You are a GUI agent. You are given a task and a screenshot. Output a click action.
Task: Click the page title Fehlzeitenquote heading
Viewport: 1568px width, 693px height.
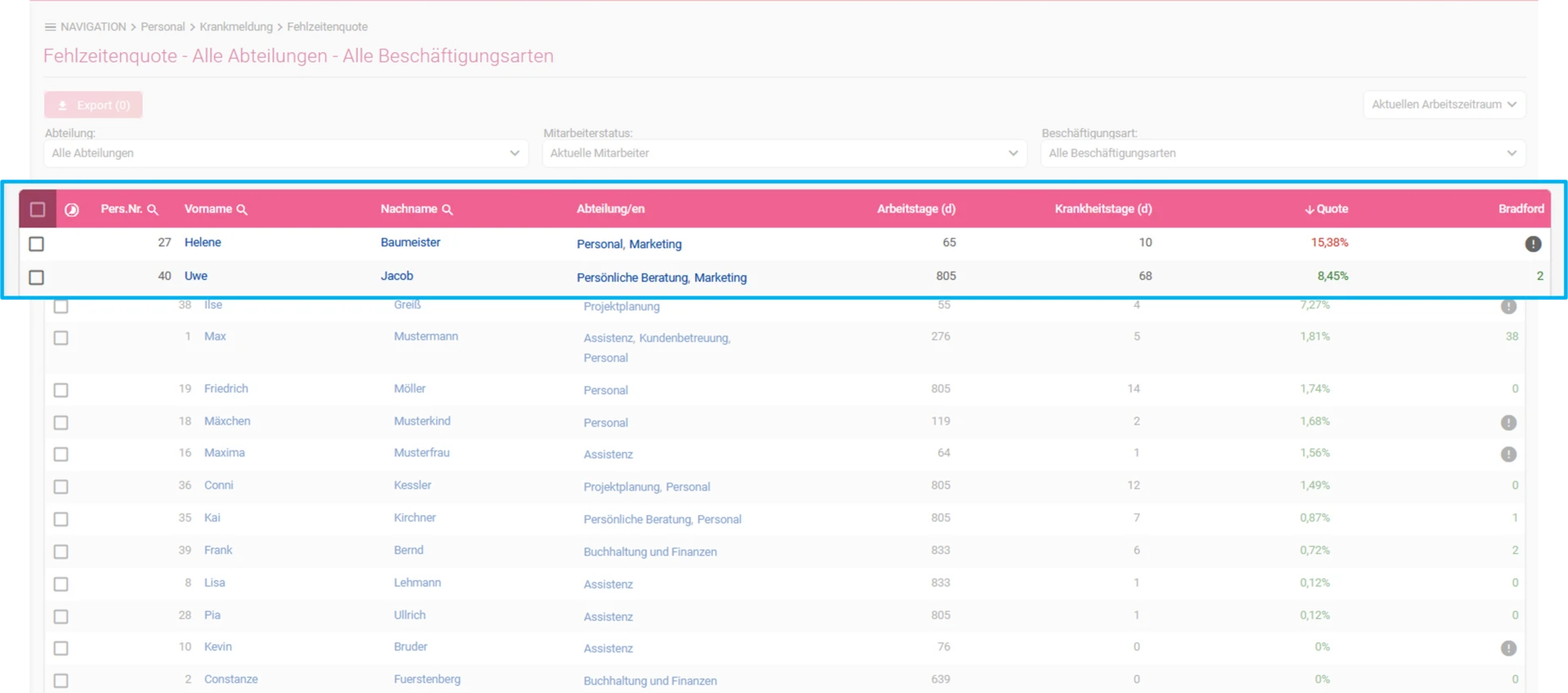298,56
